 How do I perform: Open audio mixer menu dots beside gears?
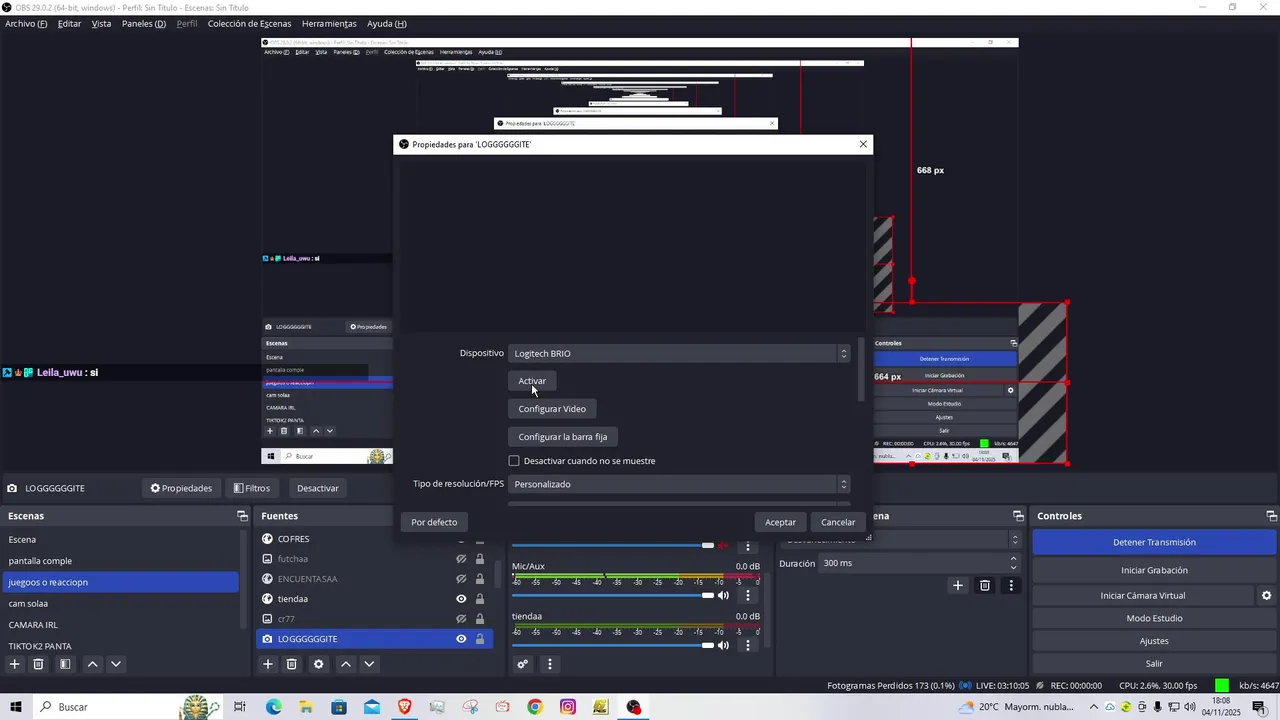pos(549,664)
